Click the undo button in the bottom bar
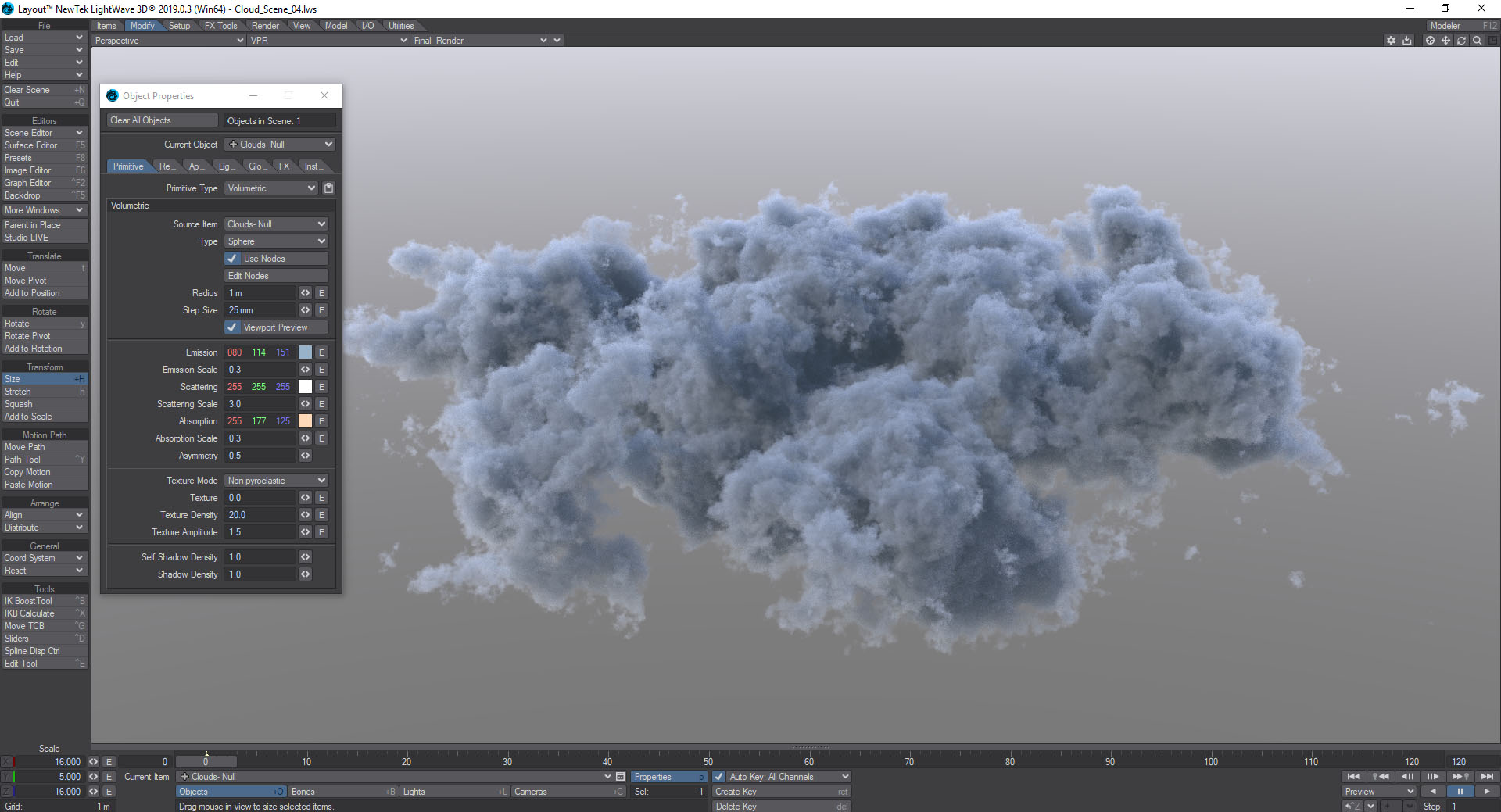Image resolution: width=1501 pixels, height=812 pixels. 1352,807
